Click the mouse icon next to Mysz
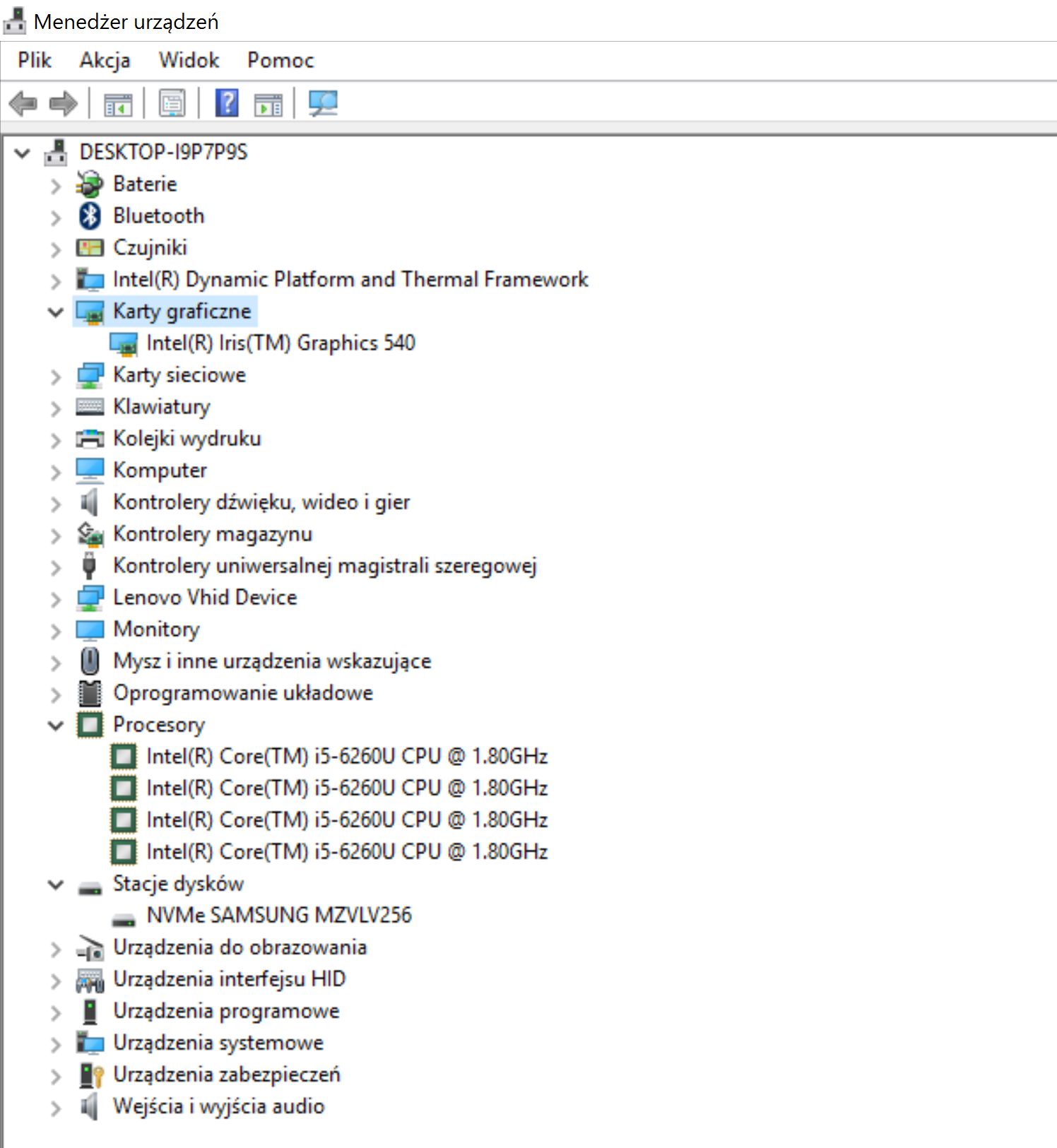Screen dimensions: 1057x1148 click(x=90, y=661)
